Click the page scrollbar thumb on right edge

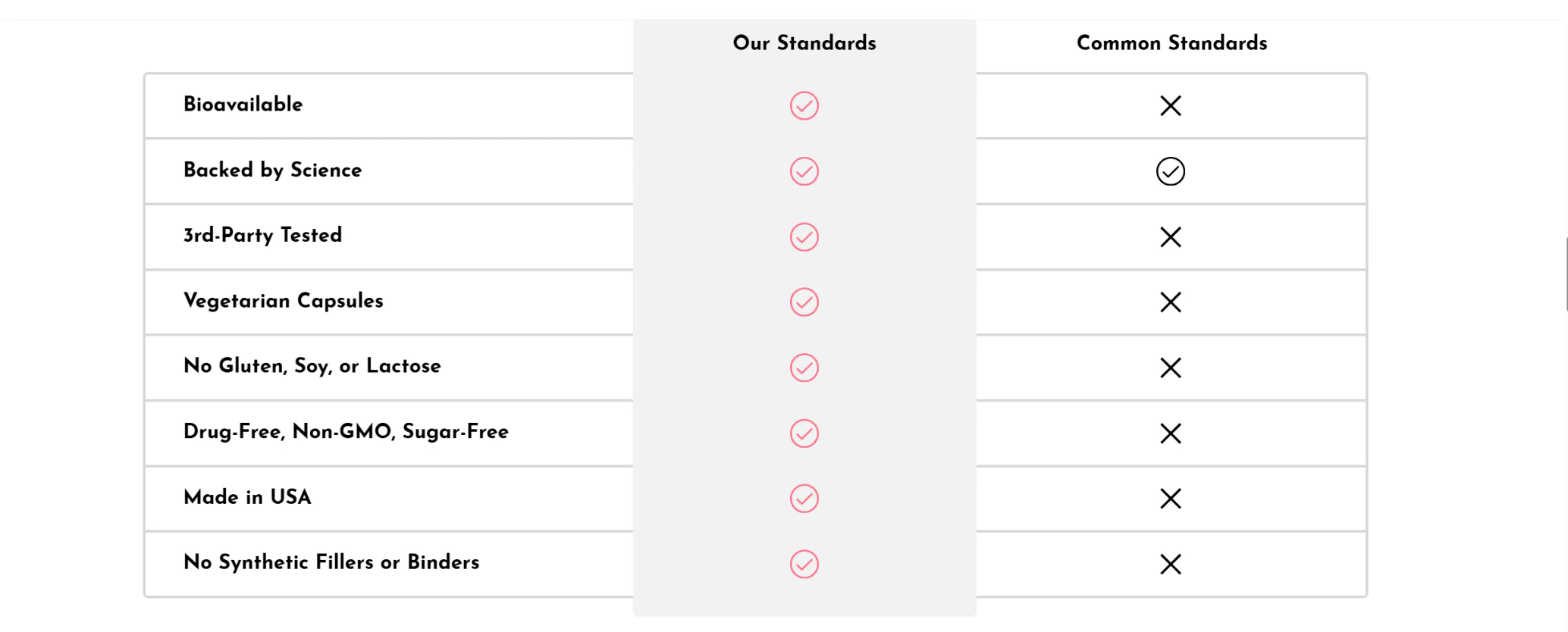click(1566, 274)
